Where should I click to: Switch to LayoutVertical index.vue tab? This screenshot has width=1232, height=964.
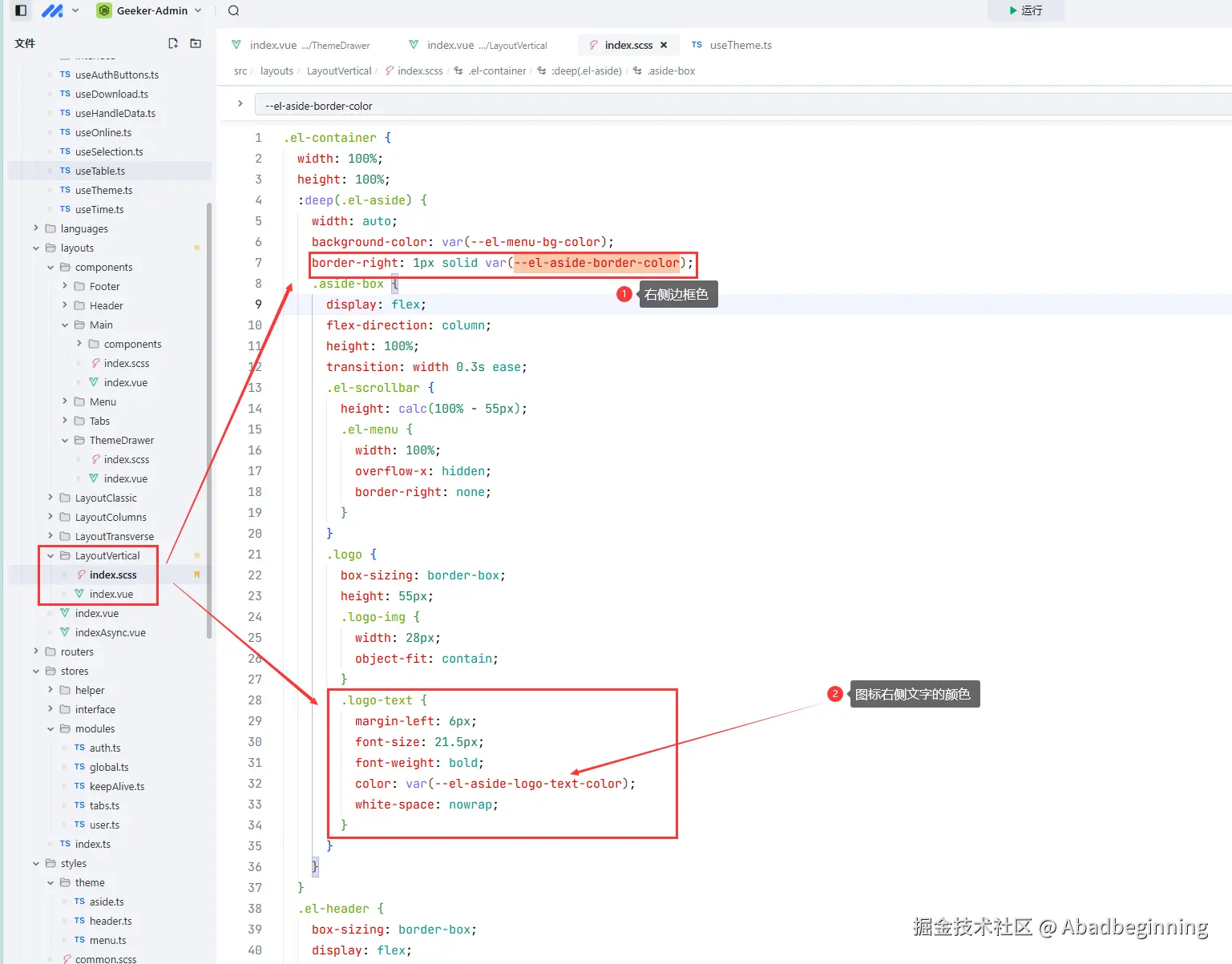pyautogui.click(x=478, y=45)
